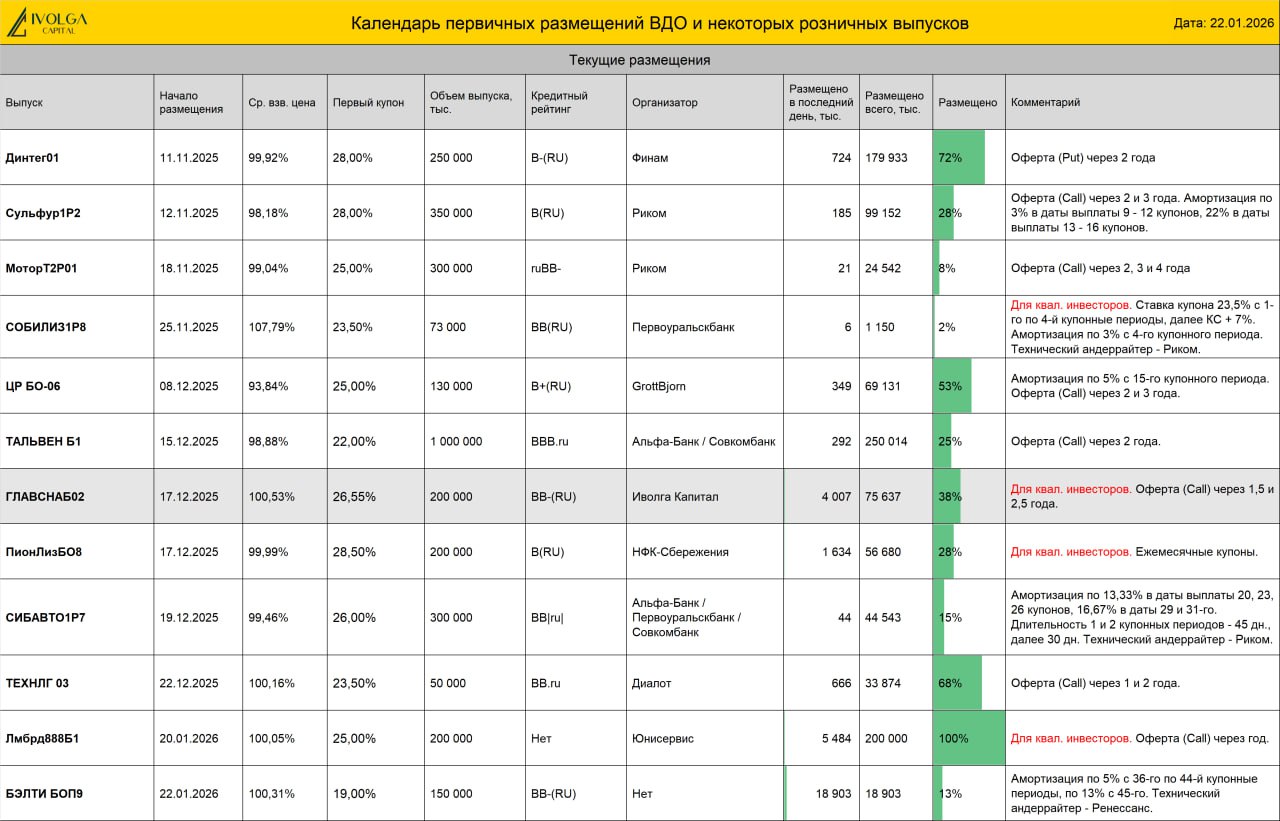
Task: Click the 13% progress bar for БЭЛТИ БОП9
Action: click(939, 793)
